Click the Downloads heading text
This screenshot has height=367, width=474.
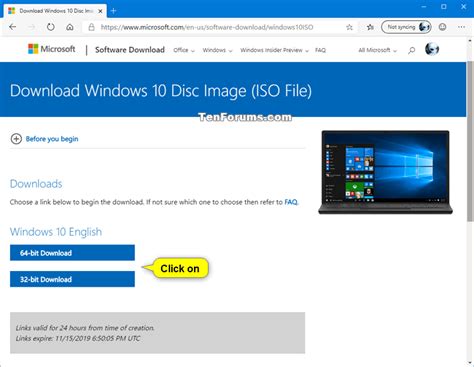pos(36,184)
